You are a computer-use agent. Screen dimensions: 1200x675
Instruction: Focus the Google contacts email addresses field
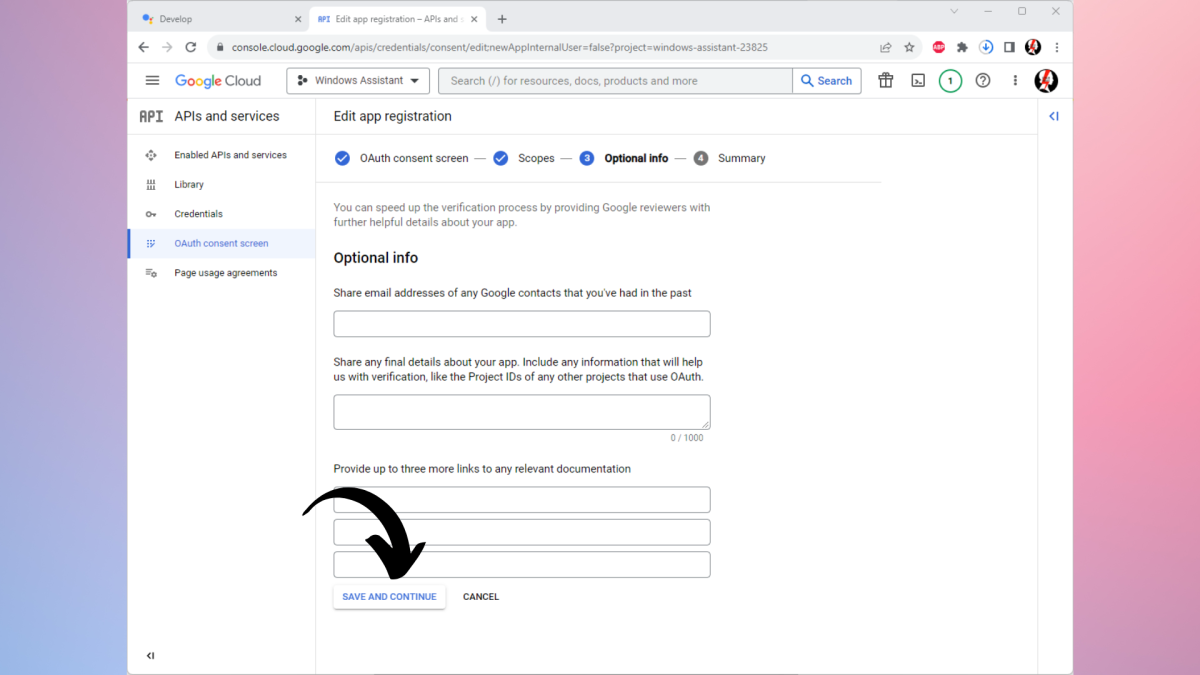pyautogui.click(x=522, y=324)
